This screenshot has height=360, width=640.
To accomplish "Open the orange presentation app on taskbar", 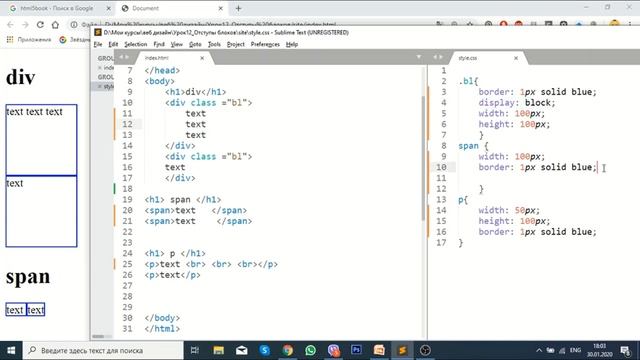I will point(379,350).
